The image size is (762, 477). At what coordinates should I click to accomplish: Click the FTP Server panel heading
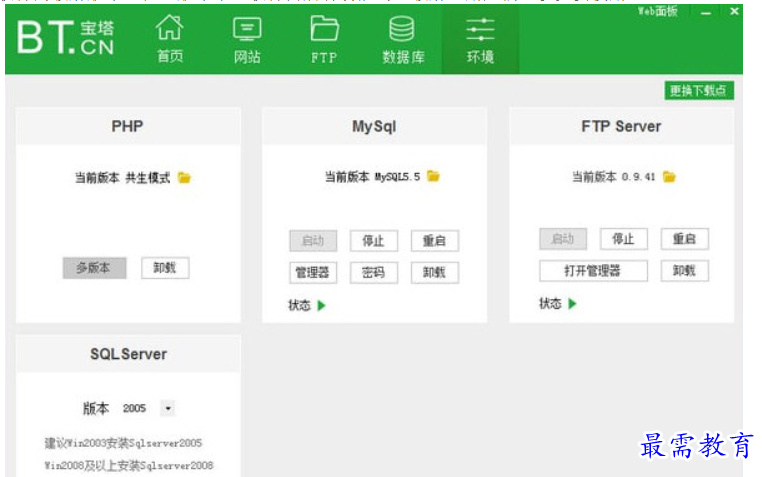point(621,126)
